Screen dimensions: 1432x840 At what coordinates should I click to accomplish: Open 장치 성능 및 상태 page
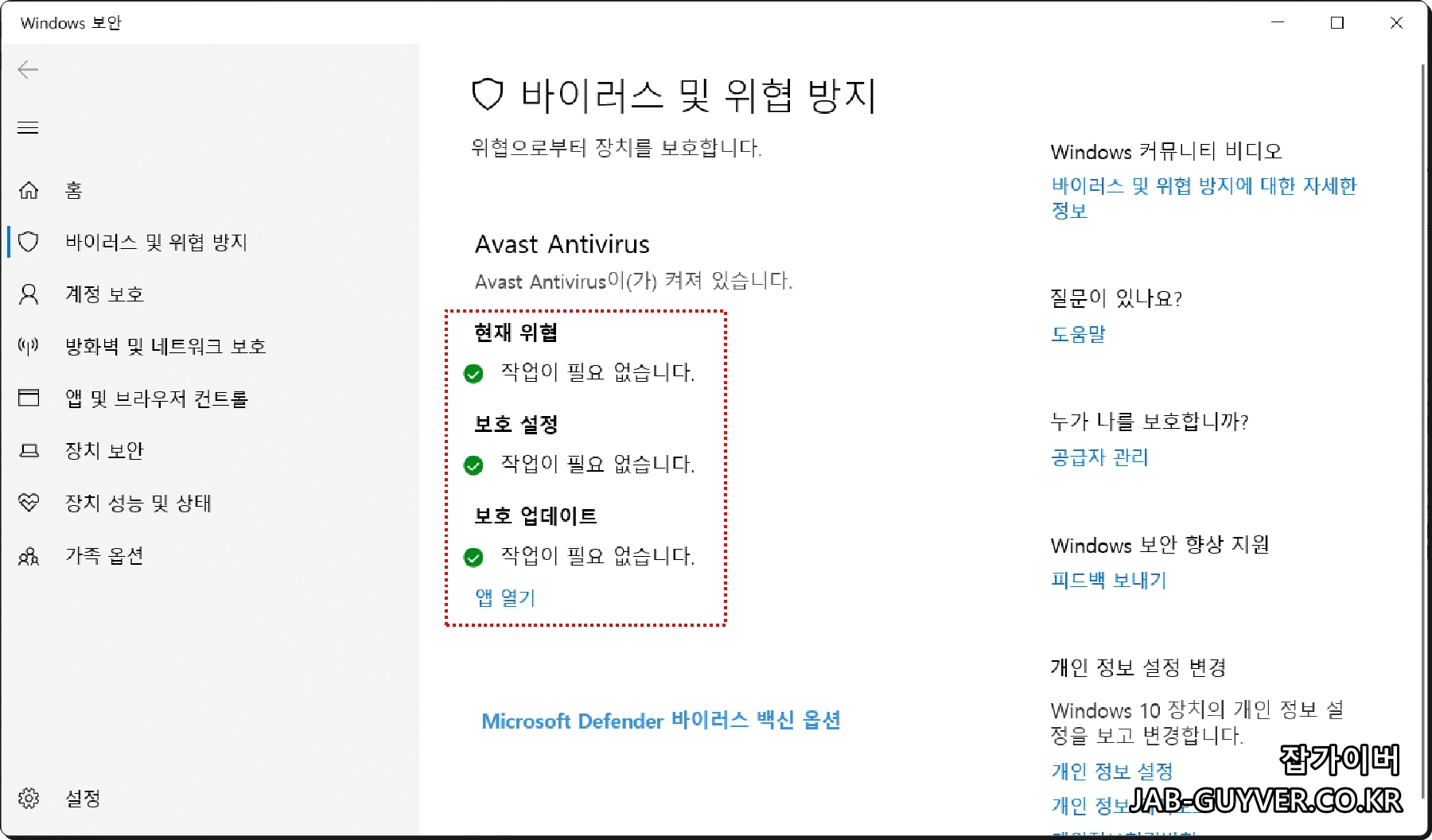coord(138,503)
